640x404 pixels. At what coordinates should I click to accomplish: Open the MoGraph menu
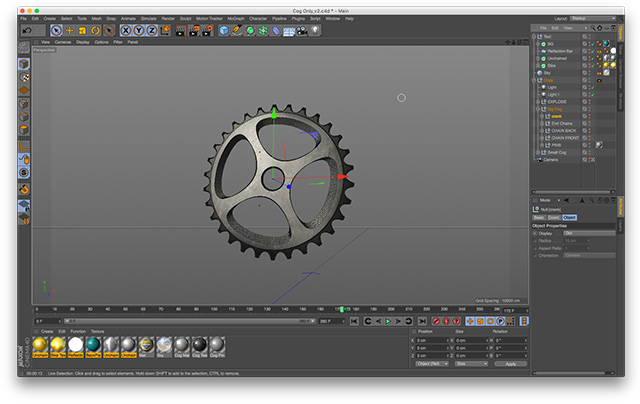point(235,18)
